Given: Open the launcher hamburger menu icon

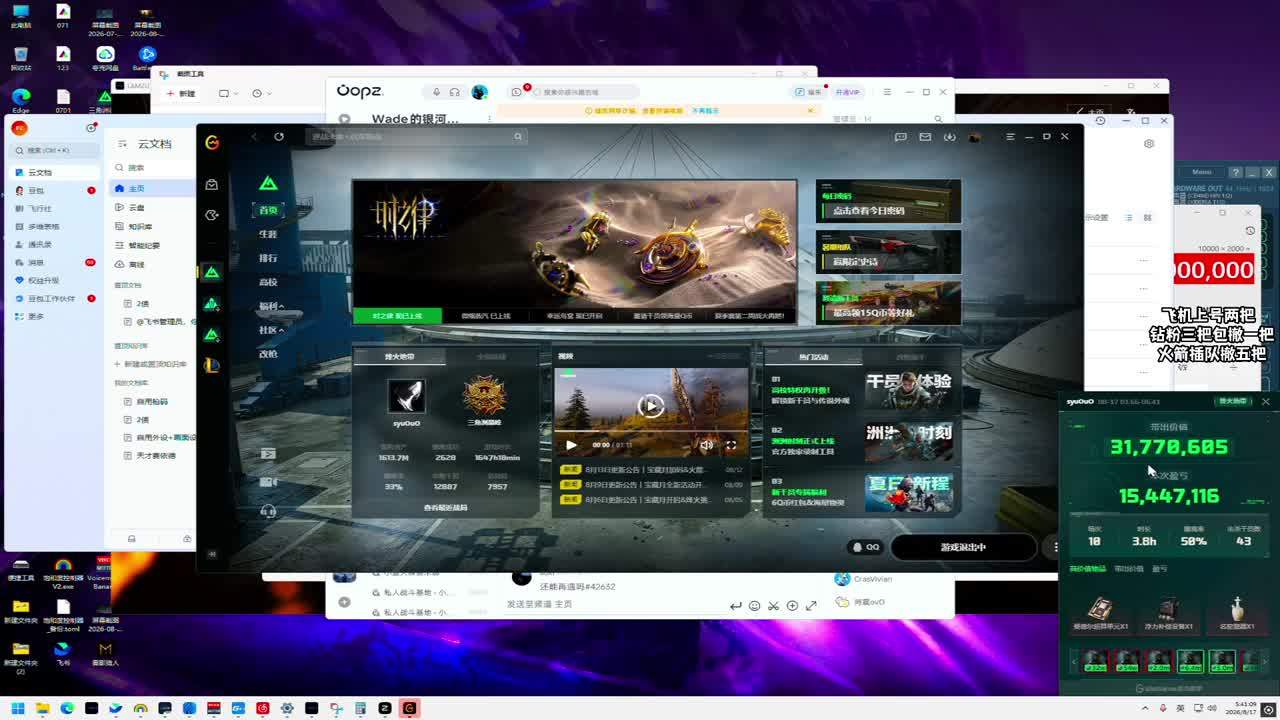Looking at the screenshot, I should [x=1010, y=137].
